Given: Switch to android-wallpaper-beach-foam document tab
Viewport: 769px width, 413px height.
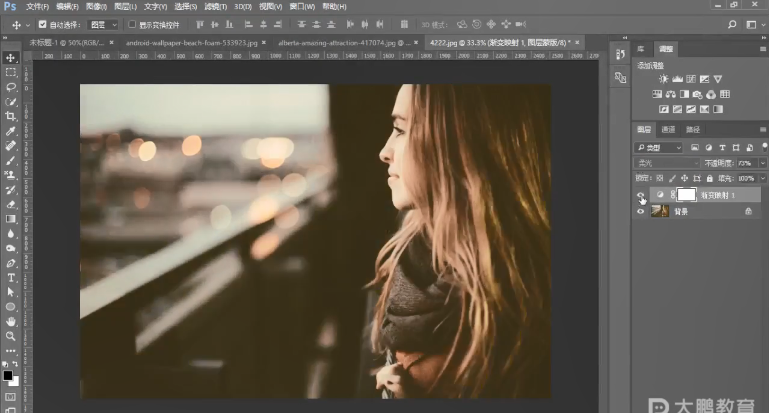Looking at the screenshot, I should coord(174,43).
